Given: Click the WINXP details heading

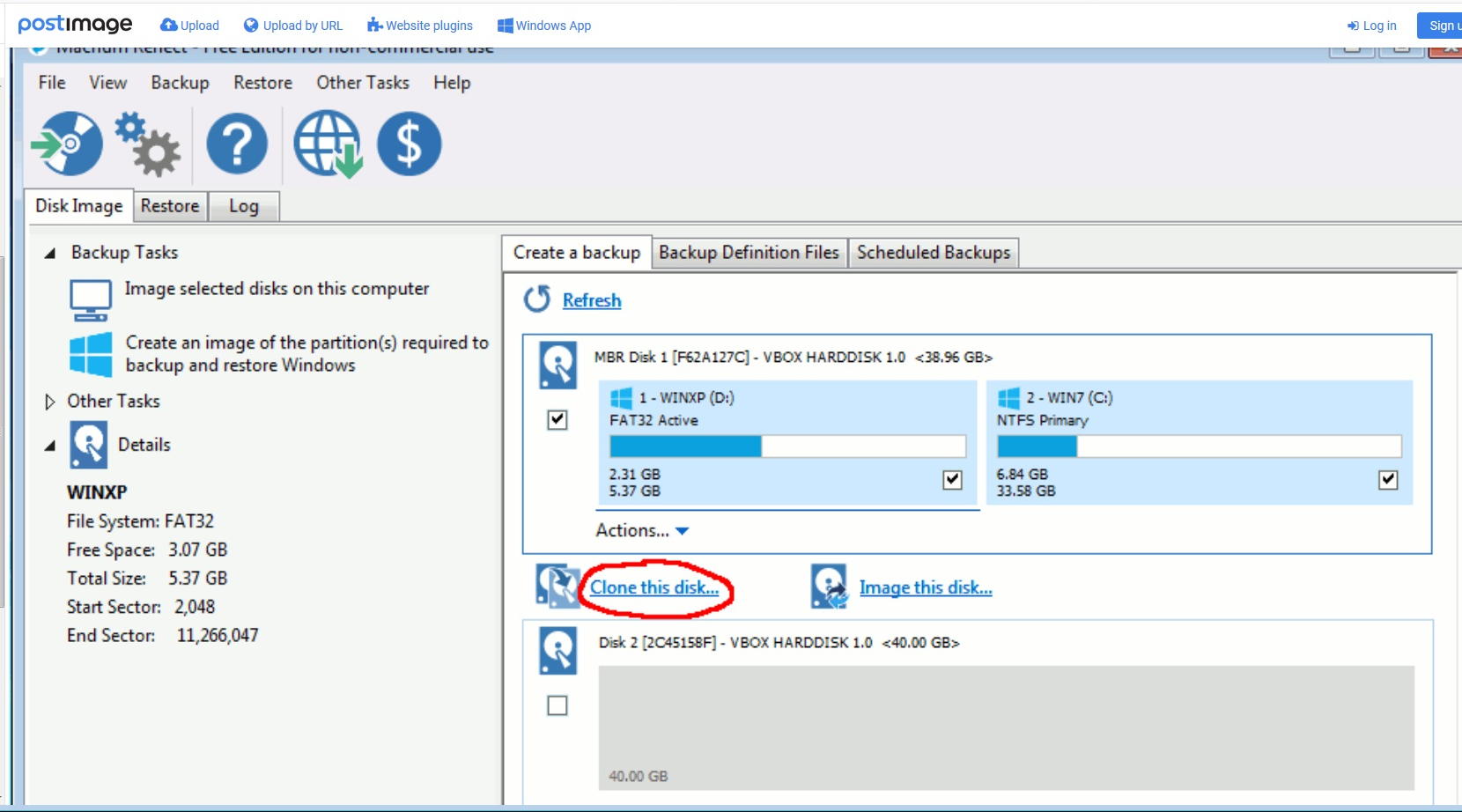Looking at the screenshot, I should (x=97, y=492).
